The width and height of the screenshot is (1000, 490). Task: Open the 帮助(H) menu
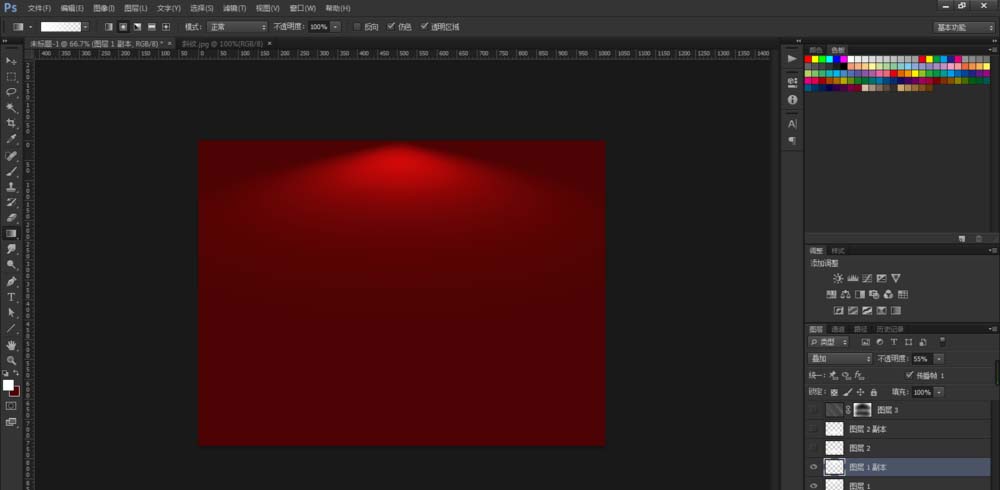(x=337, y=8)
